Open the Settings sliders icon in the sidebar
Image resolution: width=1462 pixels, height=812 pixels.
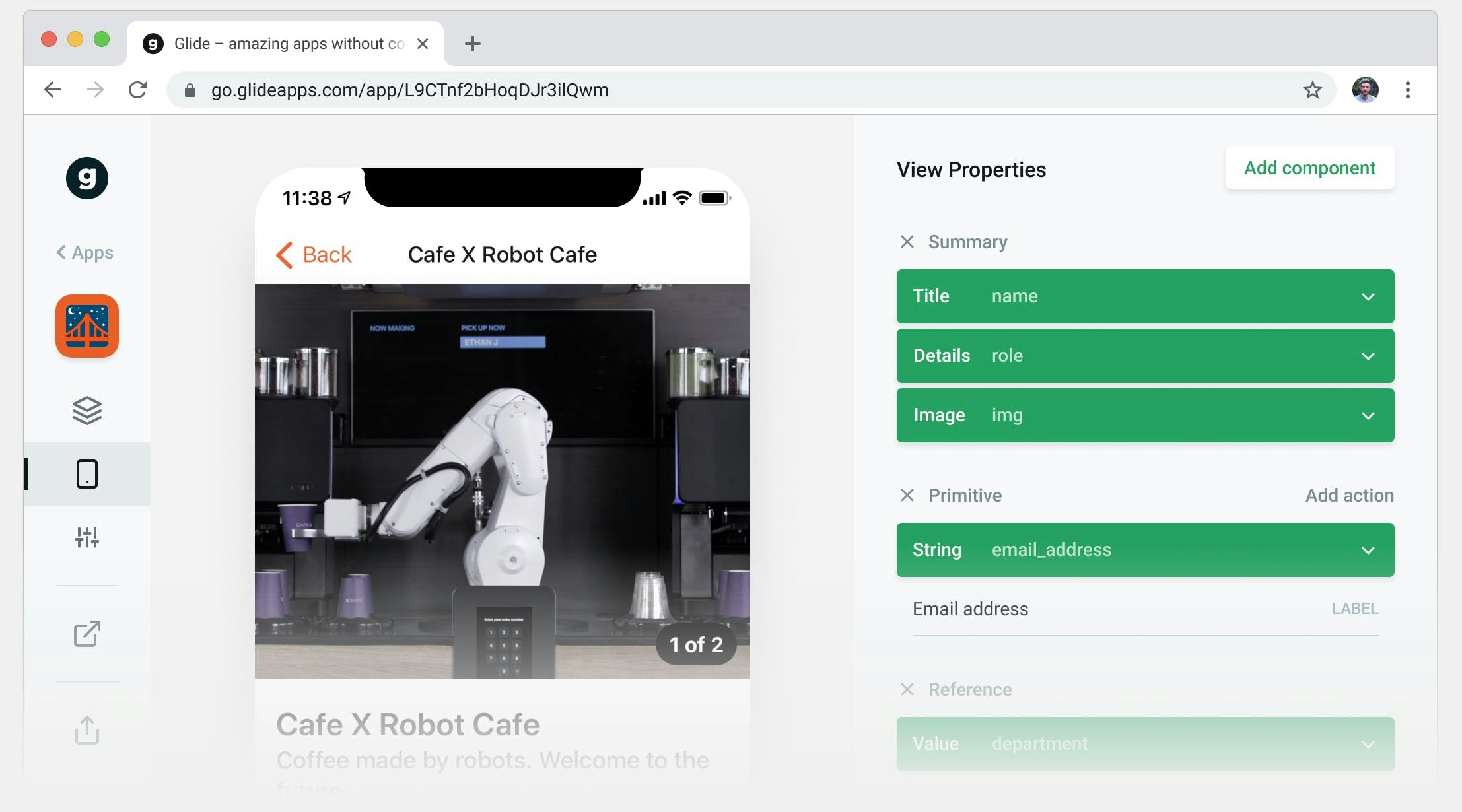[x=87, y=537]
